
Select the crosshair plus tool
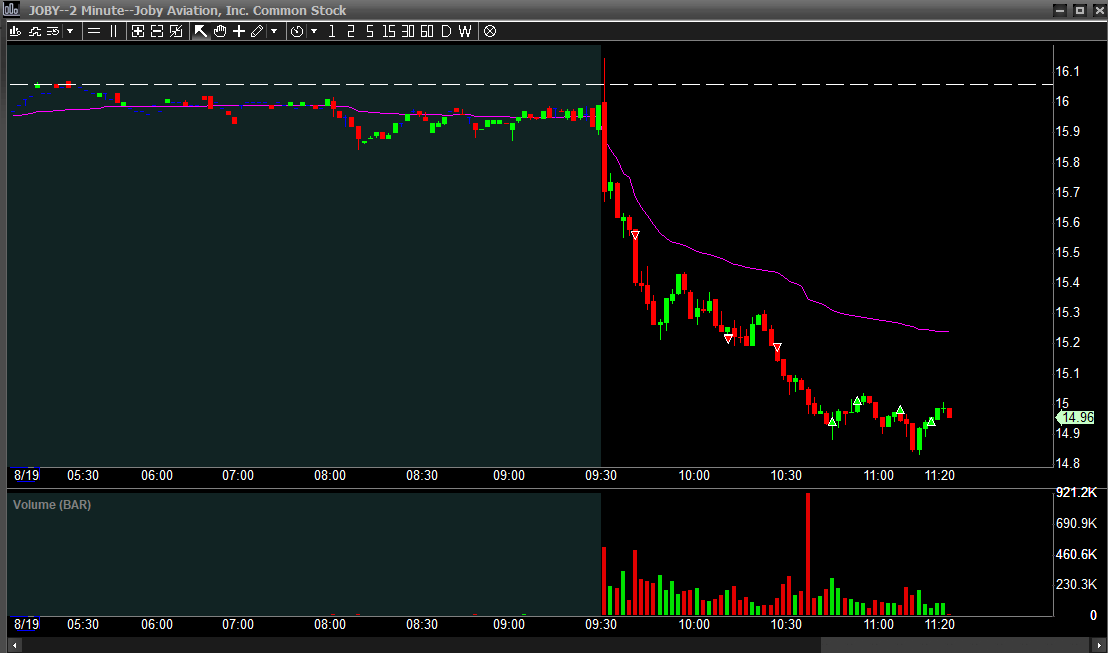coord(239,31)
